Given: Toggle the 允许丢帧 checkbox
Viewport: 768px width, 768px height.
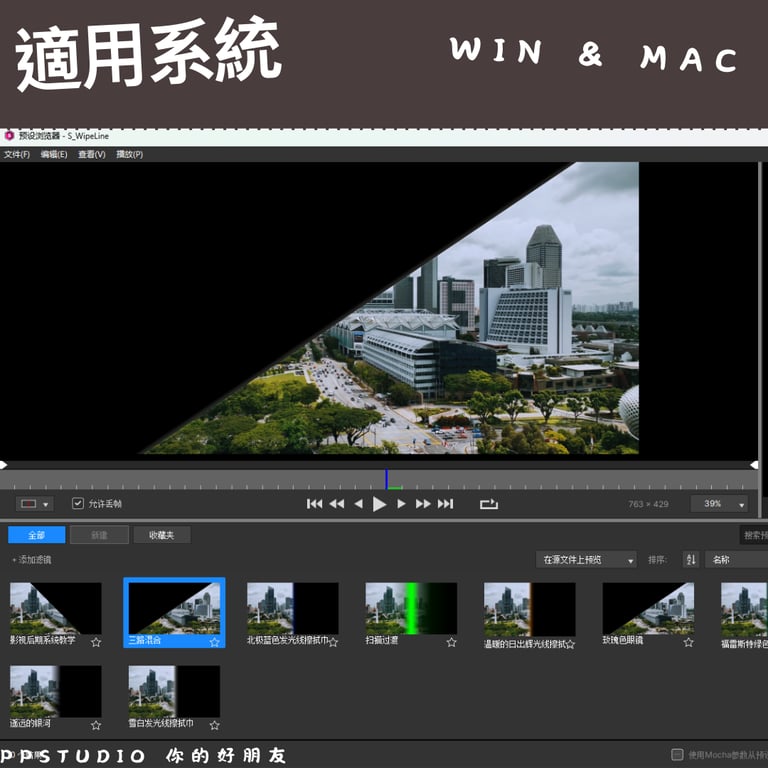Looking at the screenshot, I should point(78,504).
